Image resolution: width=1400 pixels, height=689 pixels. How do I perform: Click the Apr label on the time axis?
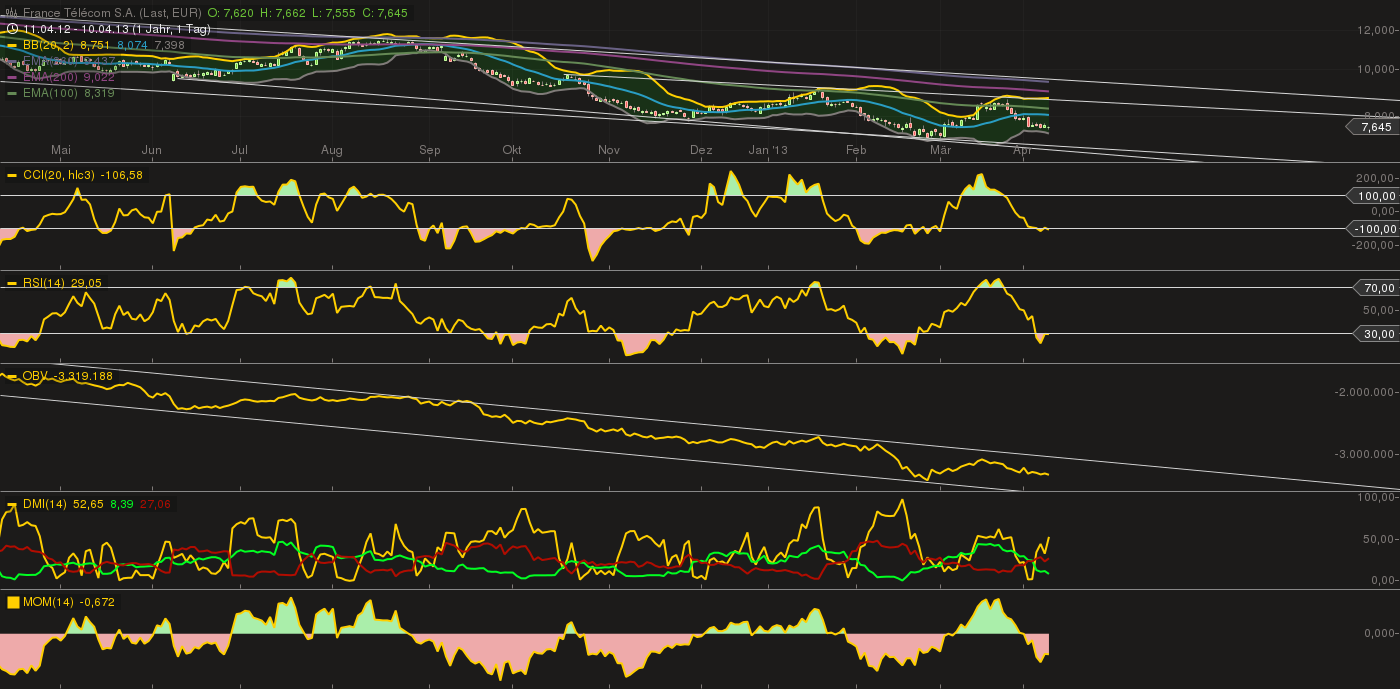(1023, 150)
